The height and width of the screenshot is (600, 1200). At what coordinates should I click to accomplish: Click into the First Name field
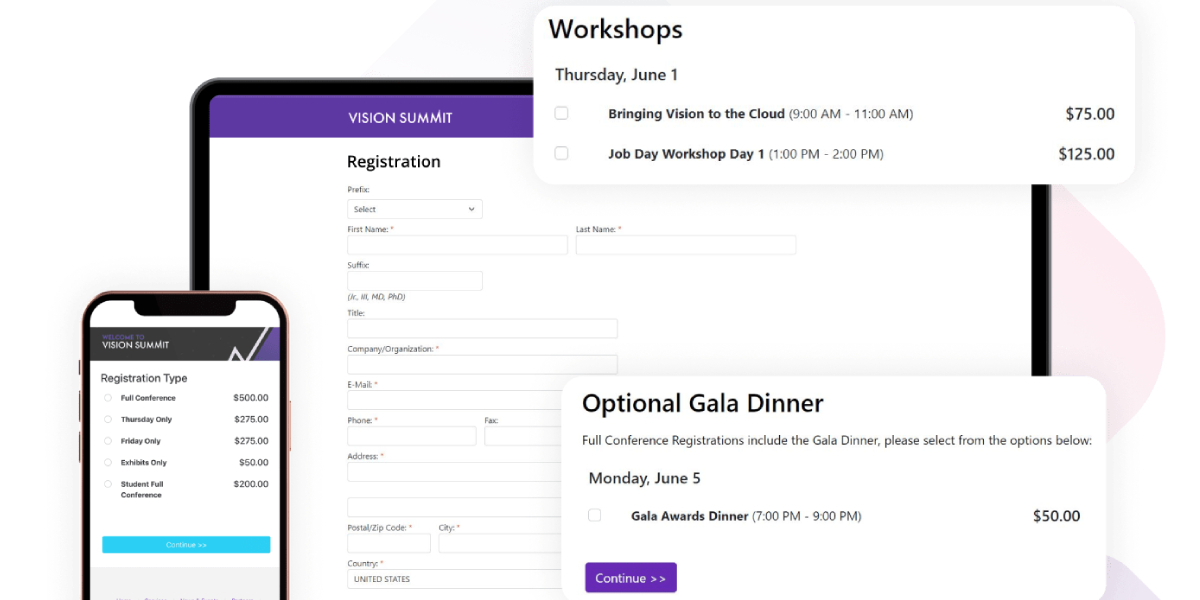[457, 245]
